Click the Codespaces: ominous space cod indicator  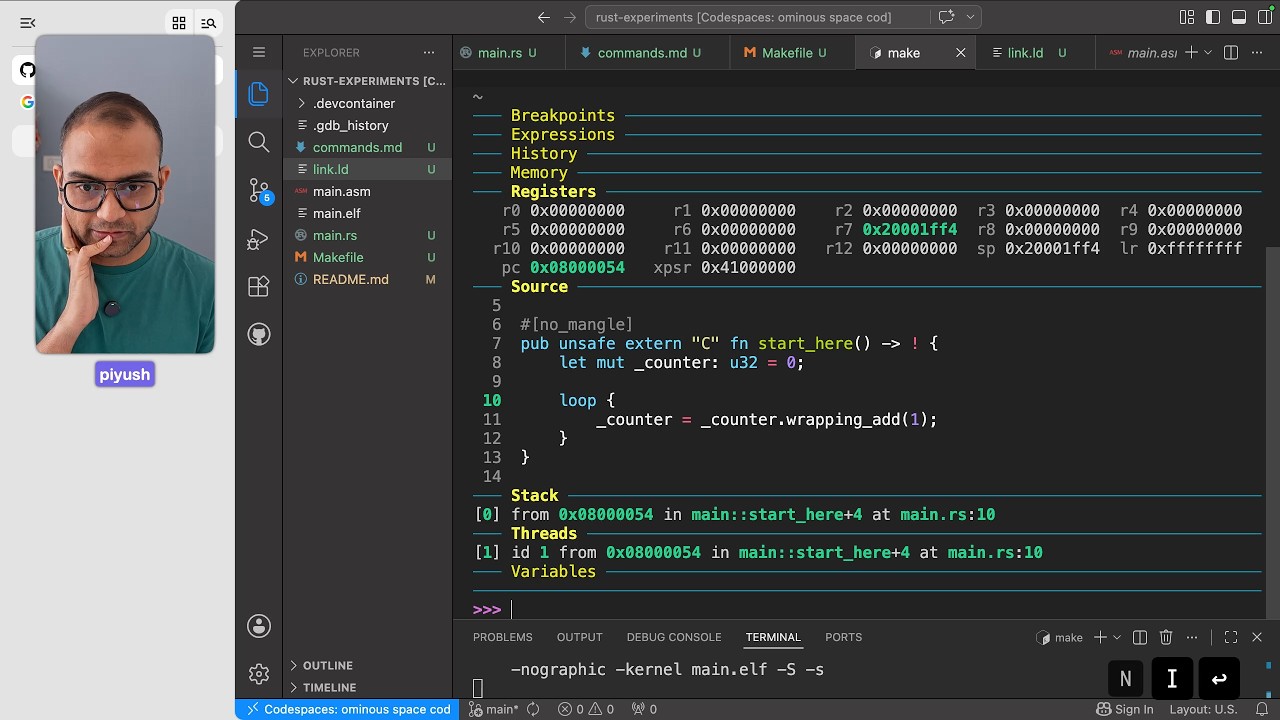347,709
